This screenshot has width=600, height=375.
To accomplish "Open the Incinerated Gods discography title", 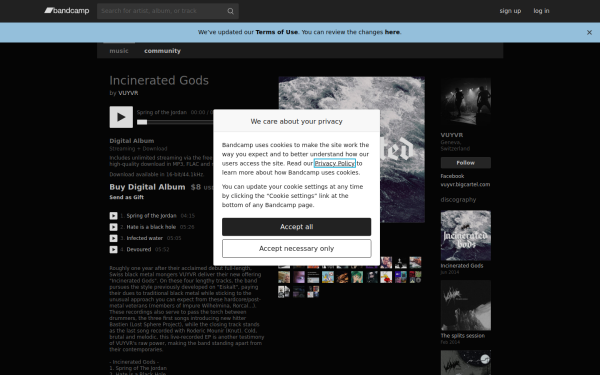I will (462, 266).
